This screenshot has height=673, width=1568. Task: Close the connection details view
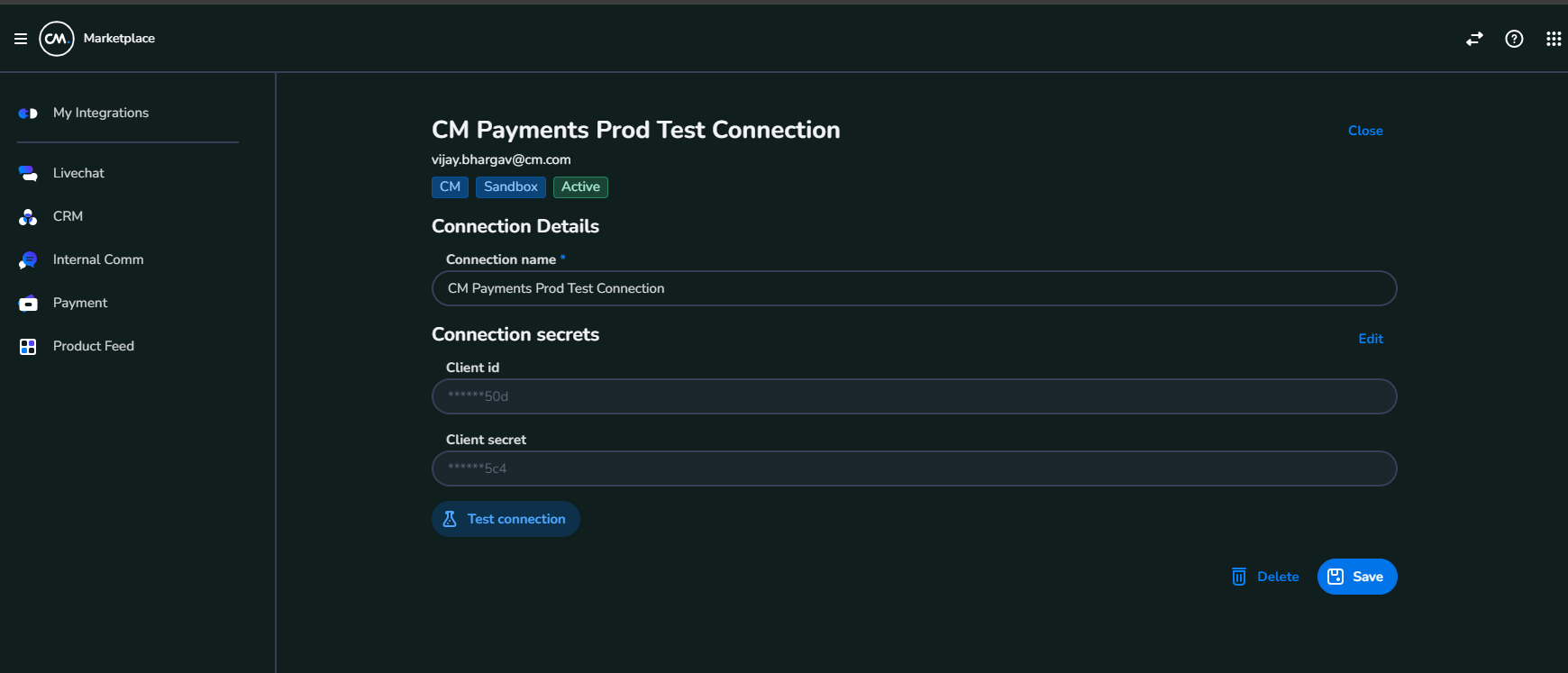pyautogui.click(x=1365, y=131)
